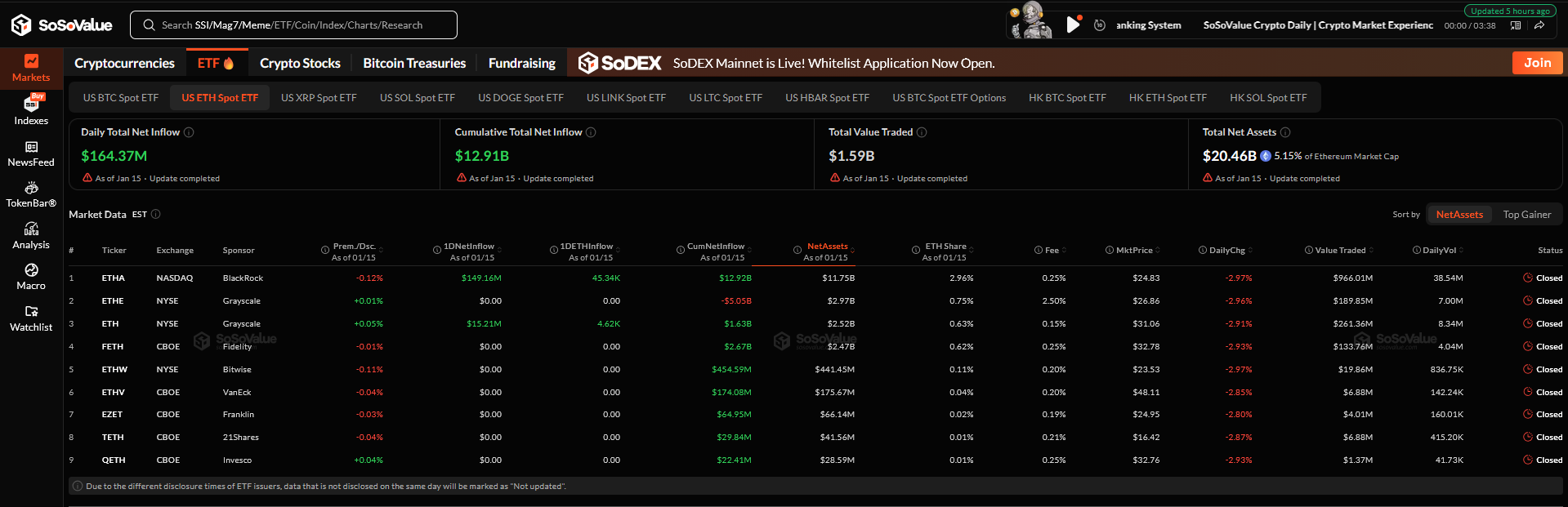The width and height of the screenshot is (1568, 507).
Task: Click info icon before Fee column header
Action: tap(1039, 250)
